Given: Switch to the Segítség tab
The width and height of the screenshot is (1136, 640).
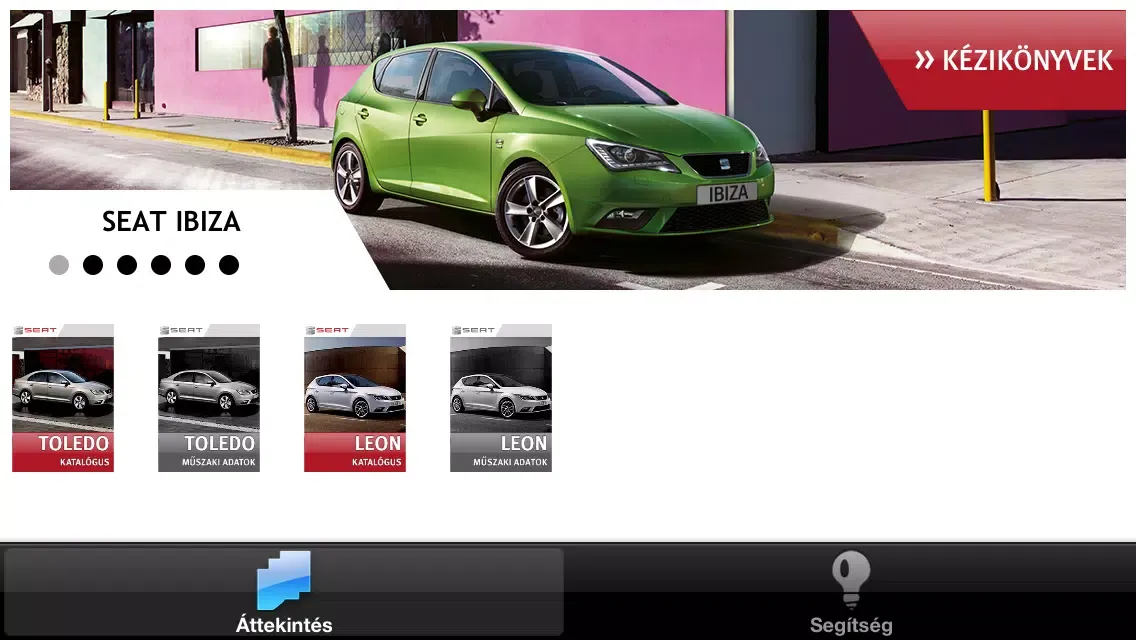Looking at the screenshot, I should click(x=851, y=591).
